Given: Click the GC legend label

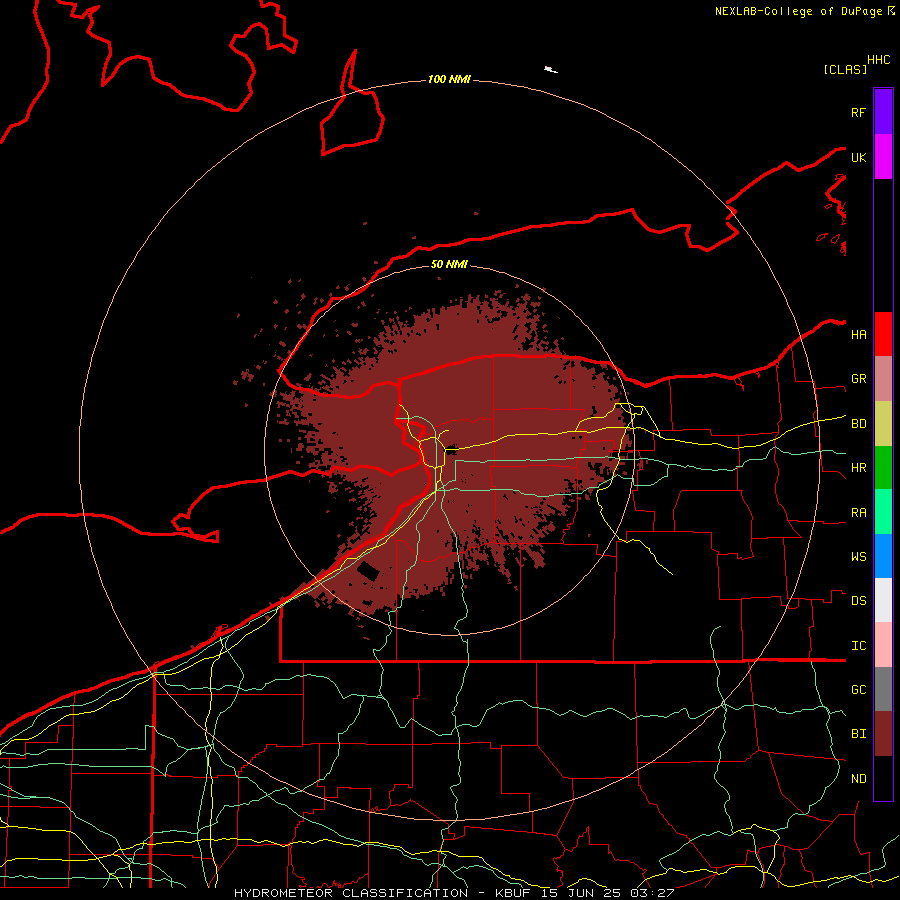Looking at the screenshot, I should [x=858, y=690].
